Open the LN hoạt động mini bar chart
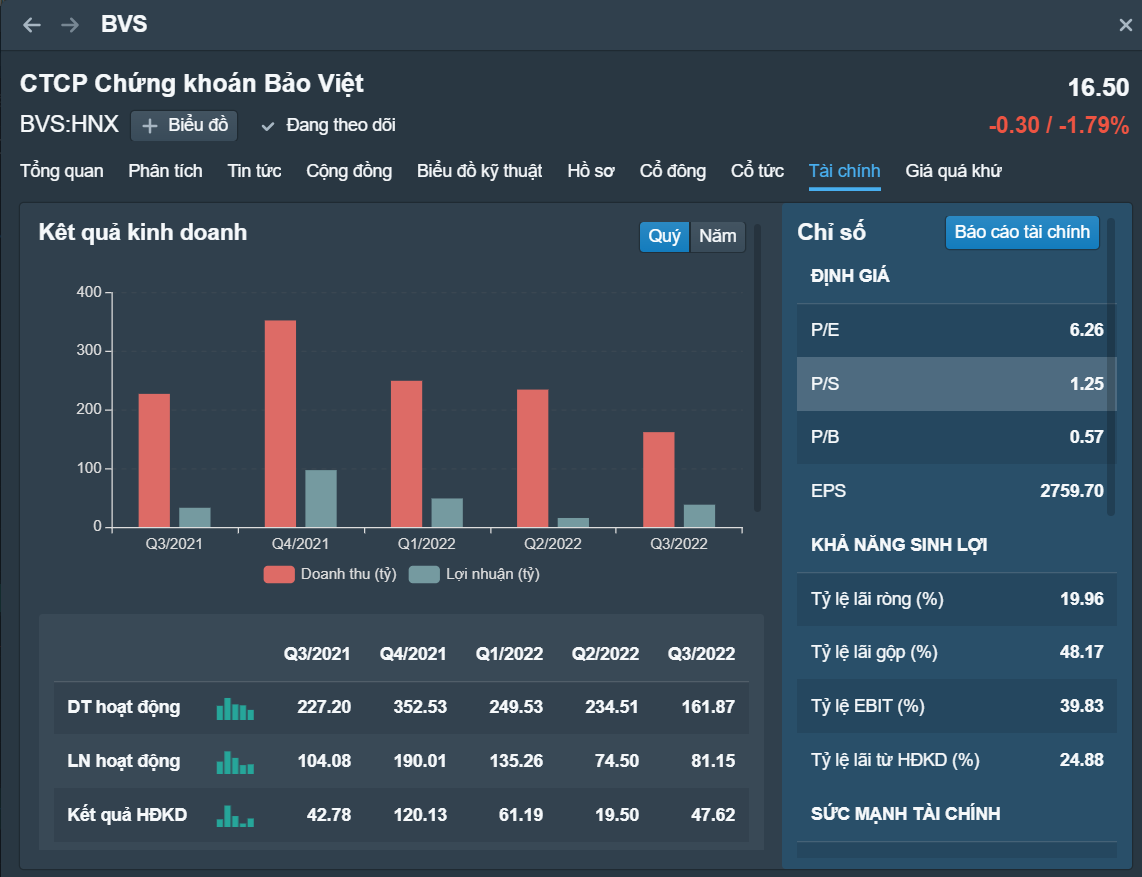 coord(235,762)
